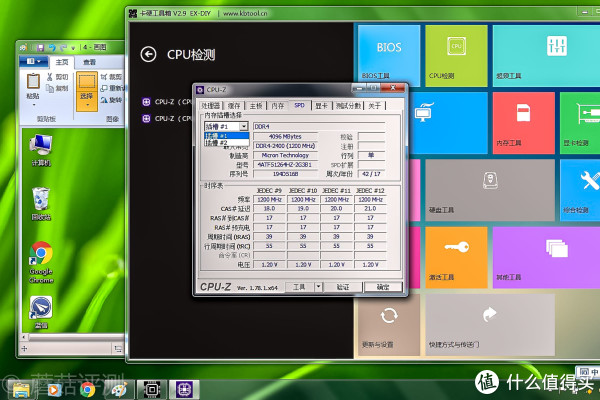Open the green 显卡检测 tile
Image resolution: width=600 pixels, height=400 pixels.
pos(580,123)
